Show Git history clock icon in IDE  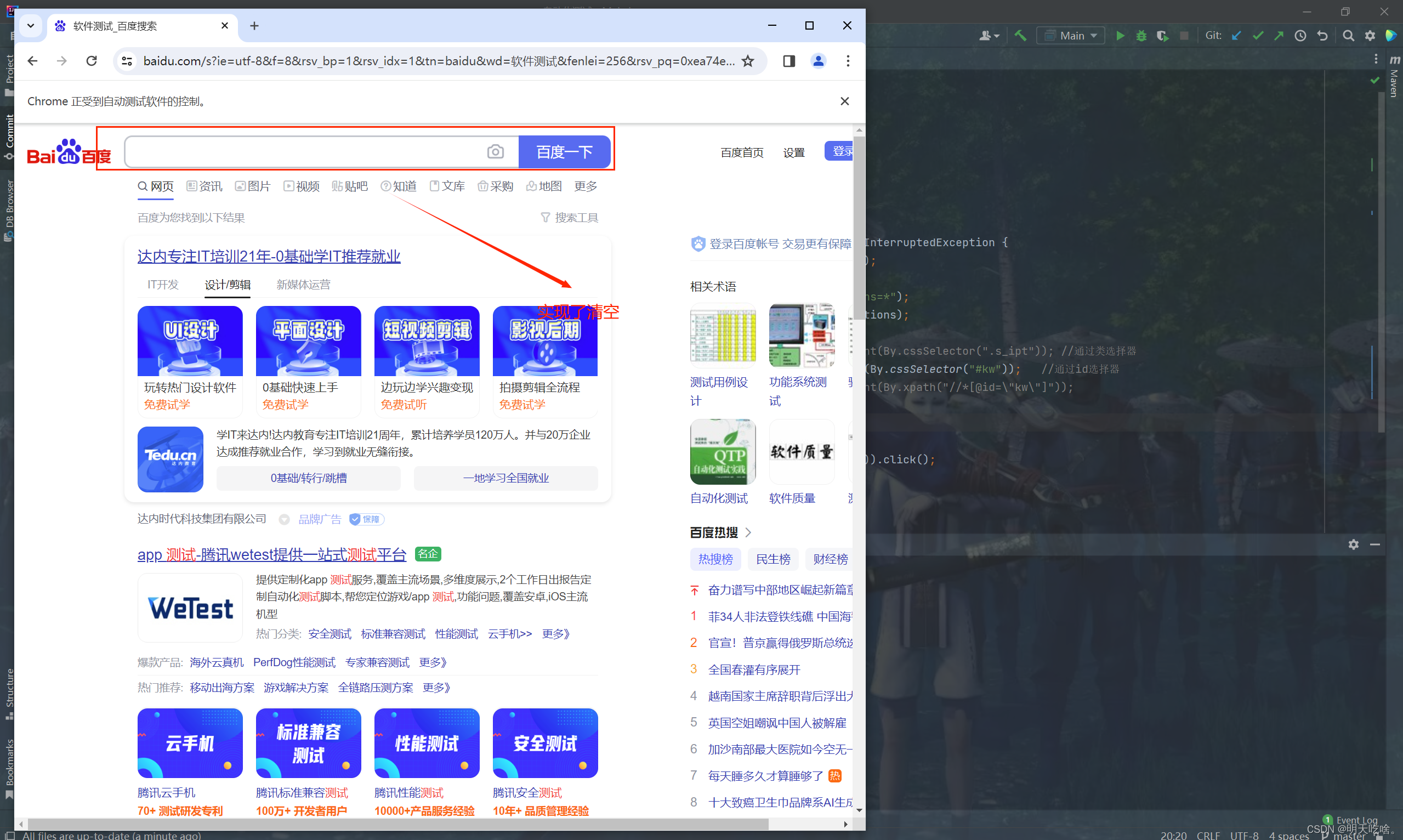(x=1300, y=36)
